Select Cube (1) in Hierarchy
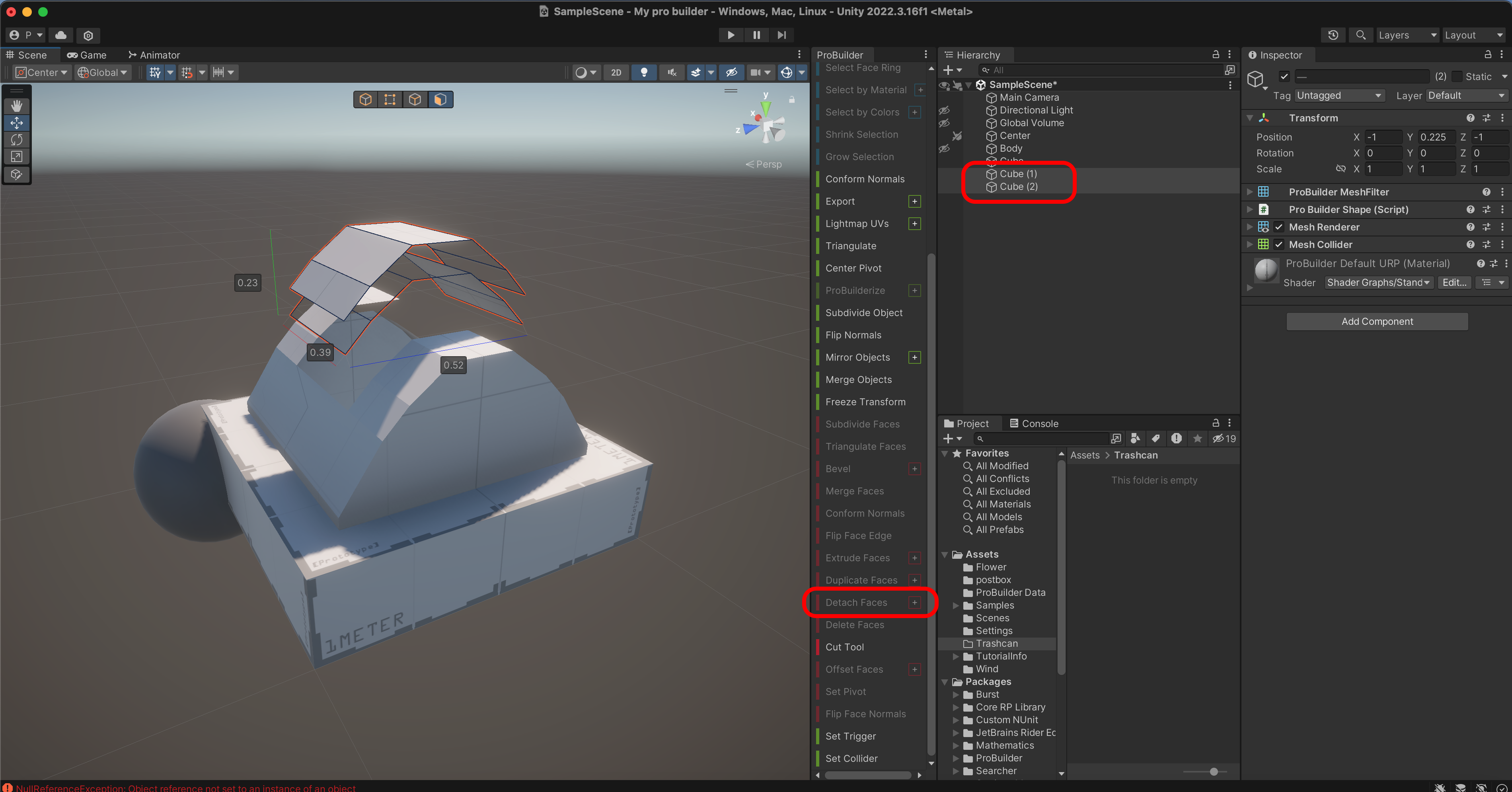 coord(1018,174)
